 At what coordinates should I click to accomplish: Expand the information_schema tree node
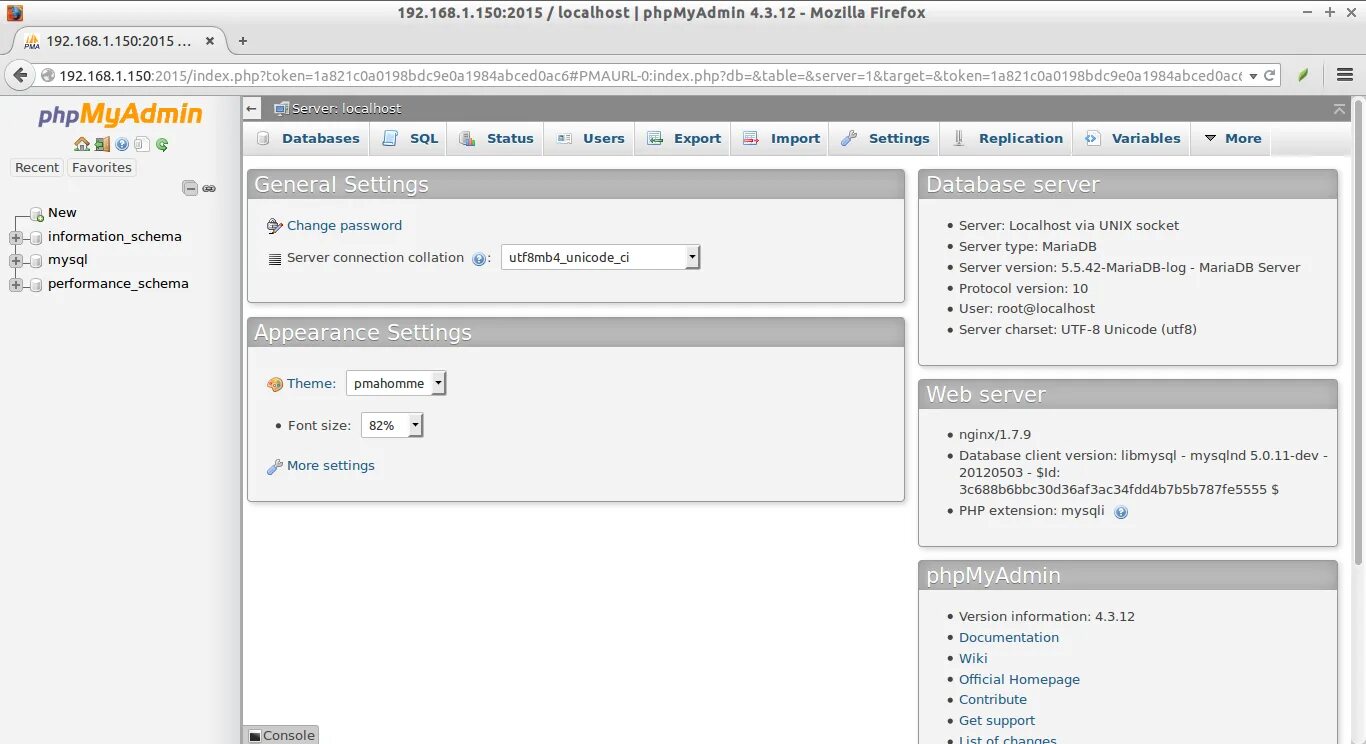[16, 237]
